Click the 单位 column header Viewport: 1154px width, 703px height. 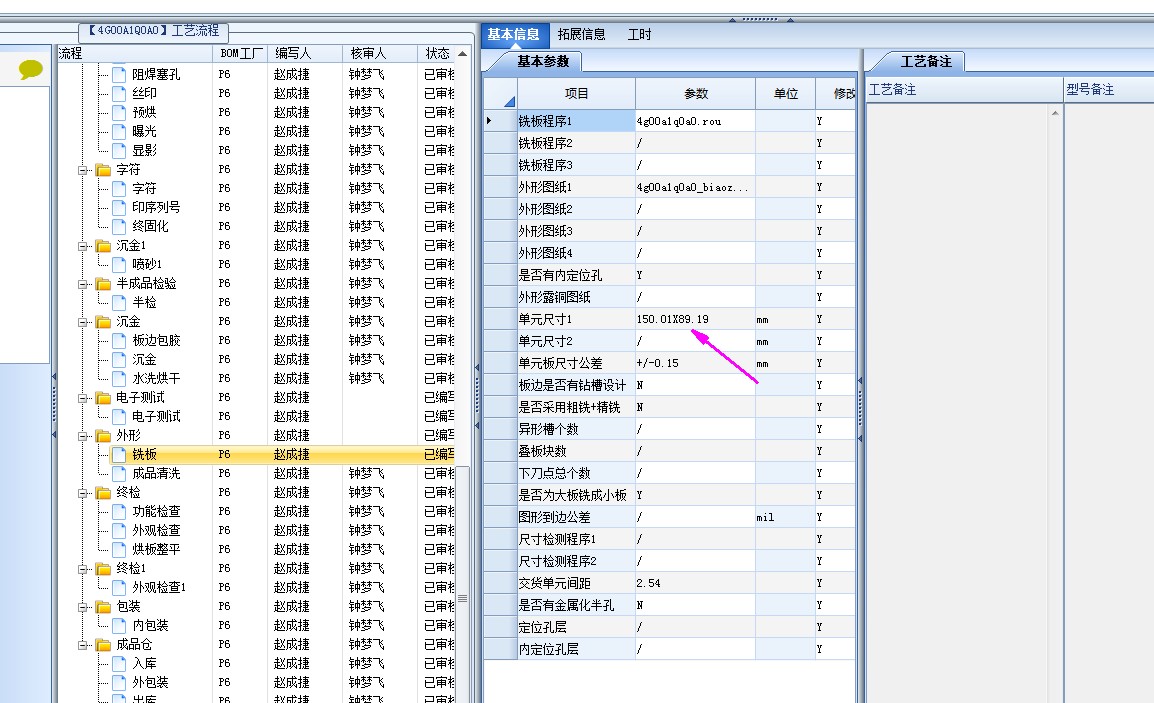pos(786,93)
